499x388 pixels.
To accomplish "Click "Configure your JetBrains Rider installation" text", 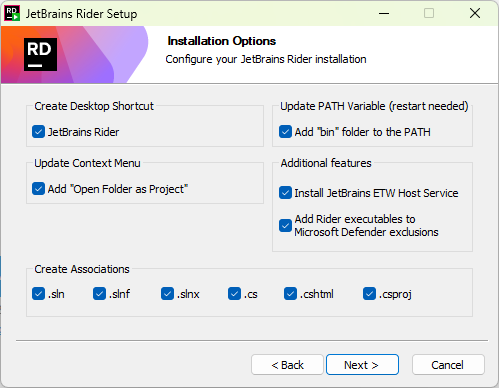I will pos(266,59).
